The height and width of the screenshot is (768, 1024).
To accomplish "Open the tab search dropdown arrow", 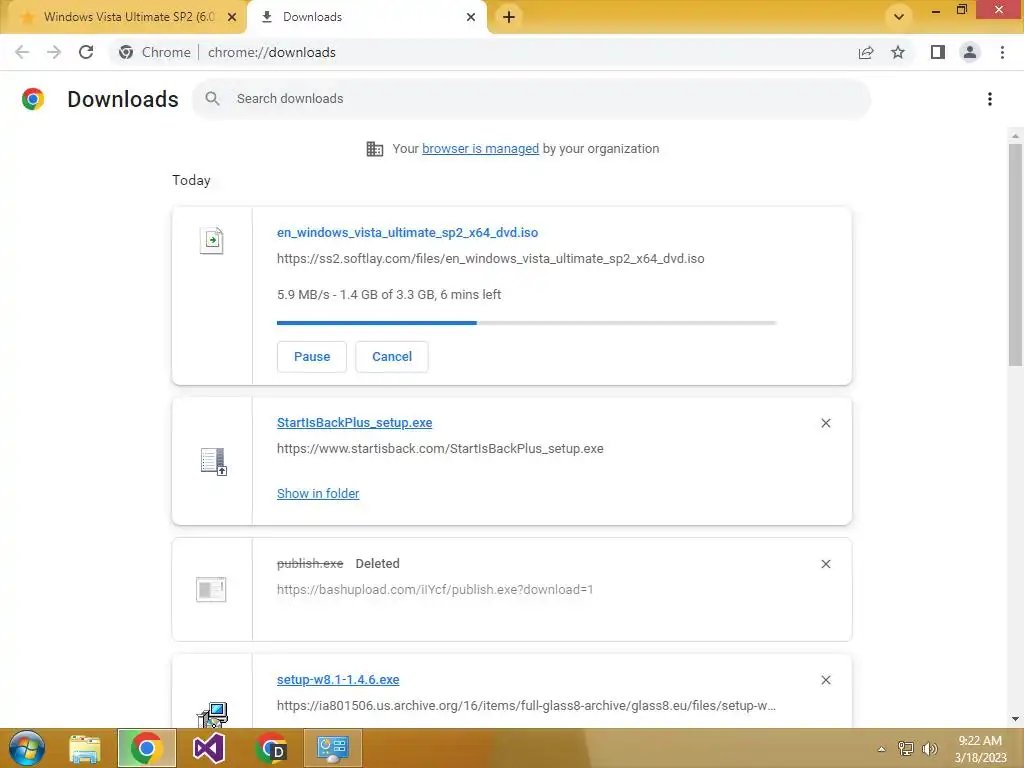I will (899, 17).
